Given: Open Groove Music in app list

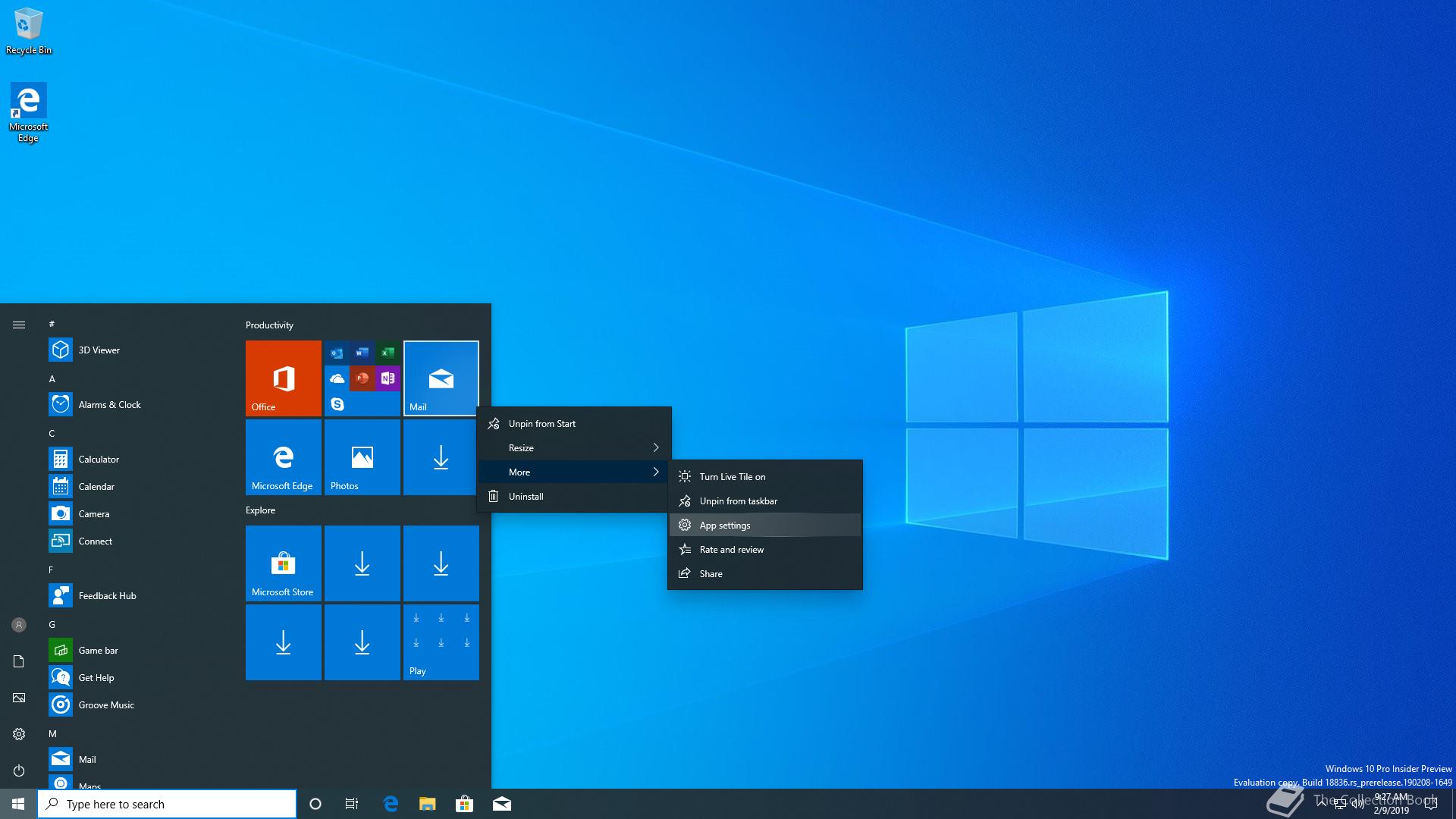Looking at the screenshot, I should [106, 705].
